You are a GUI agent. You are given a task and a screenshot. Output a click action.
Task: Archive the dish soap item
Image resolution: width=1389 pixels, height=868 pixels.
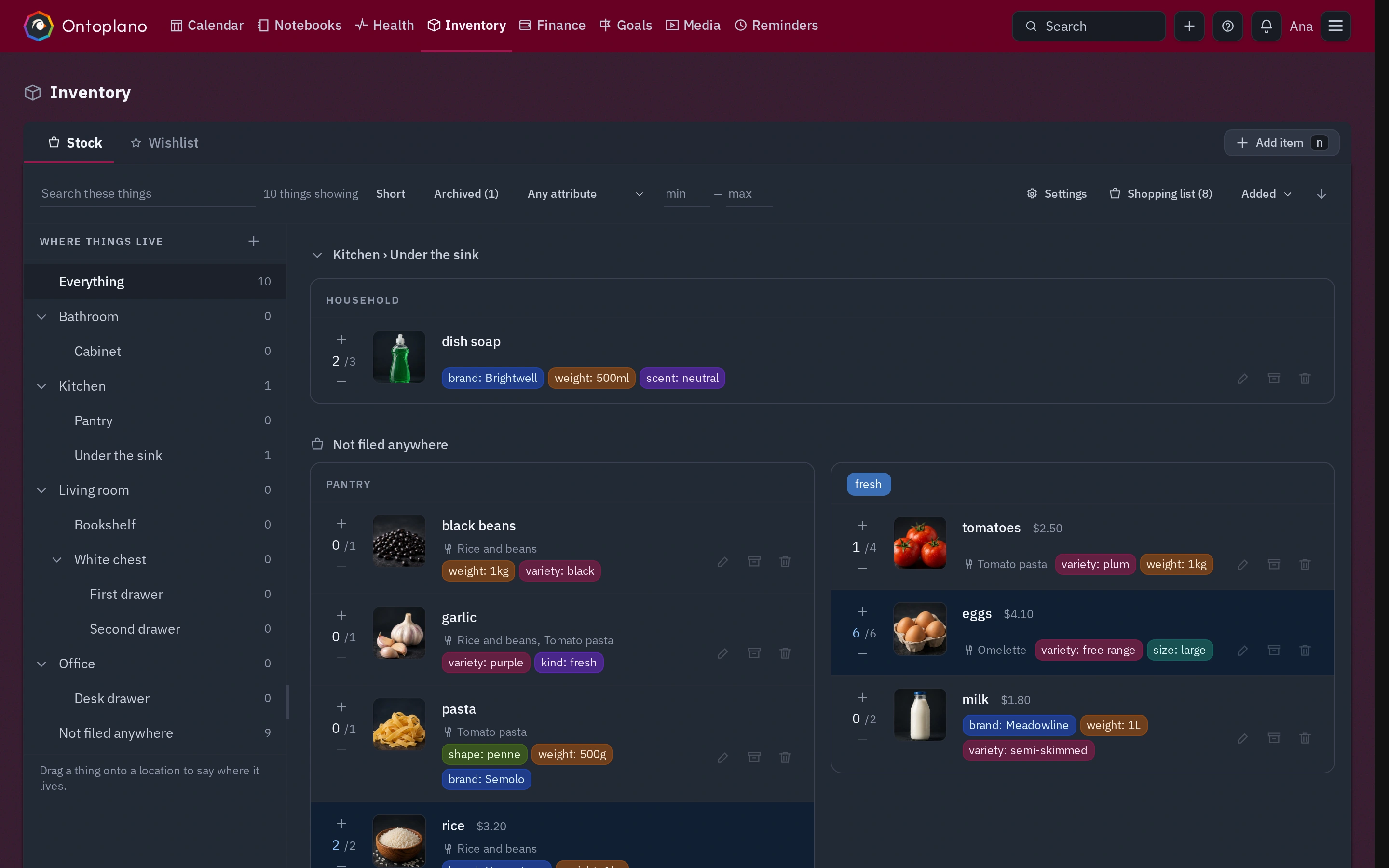click(1274, 379)
